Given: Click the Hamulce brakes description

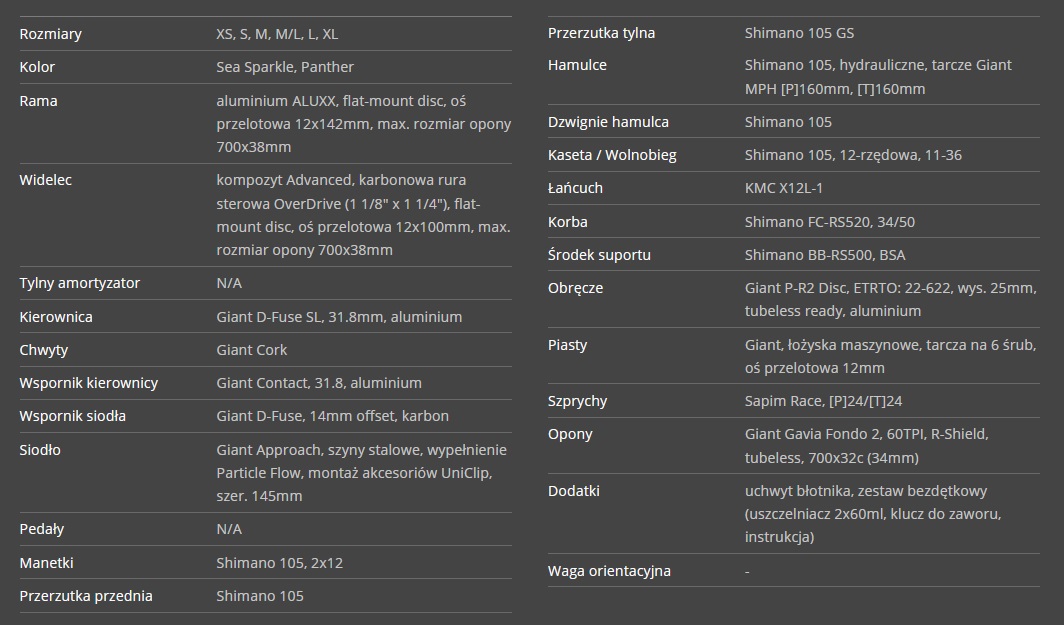Looking at the screenshot, I should point(878,77).
